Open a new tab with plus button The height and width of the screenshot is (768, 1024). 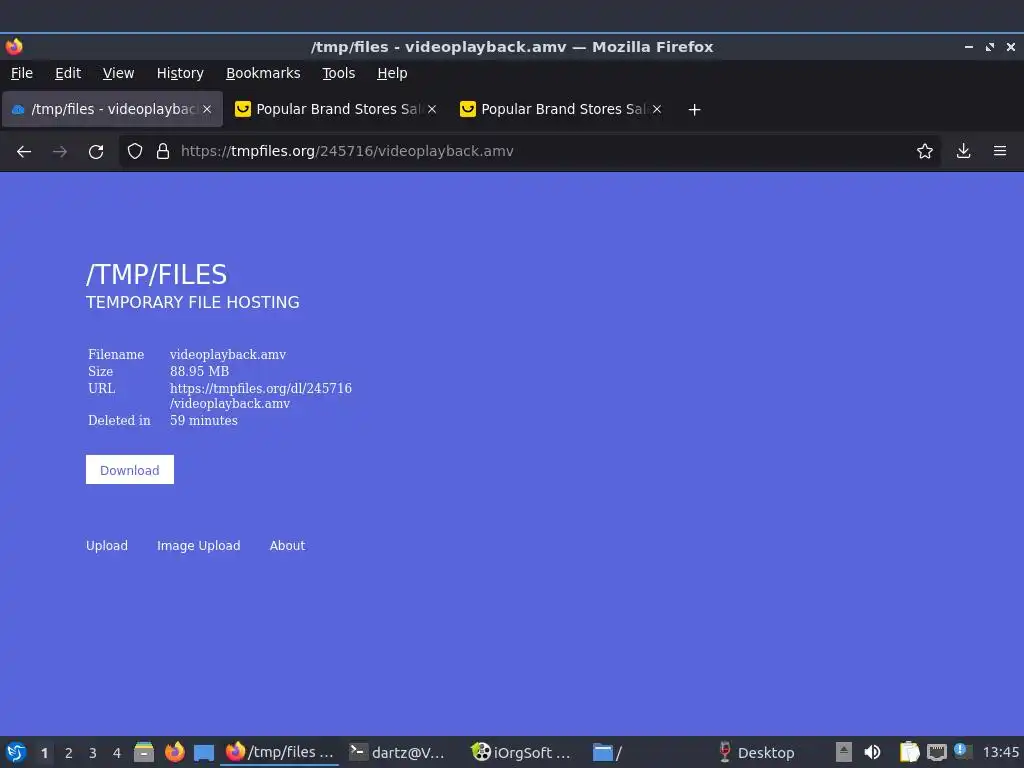coord(694,110)
